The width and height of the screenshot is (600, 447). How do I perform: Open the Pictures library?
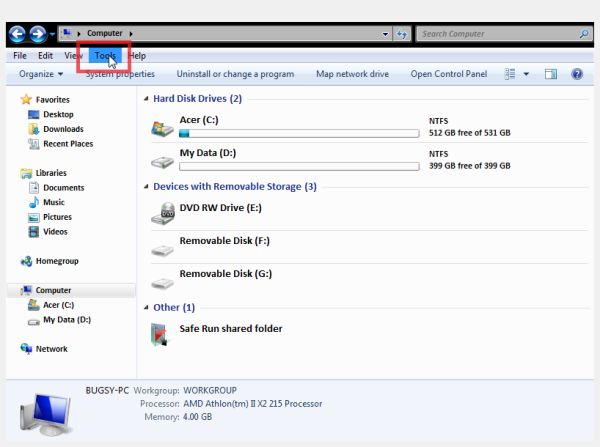pyautogui.click(x=57, y=217)
